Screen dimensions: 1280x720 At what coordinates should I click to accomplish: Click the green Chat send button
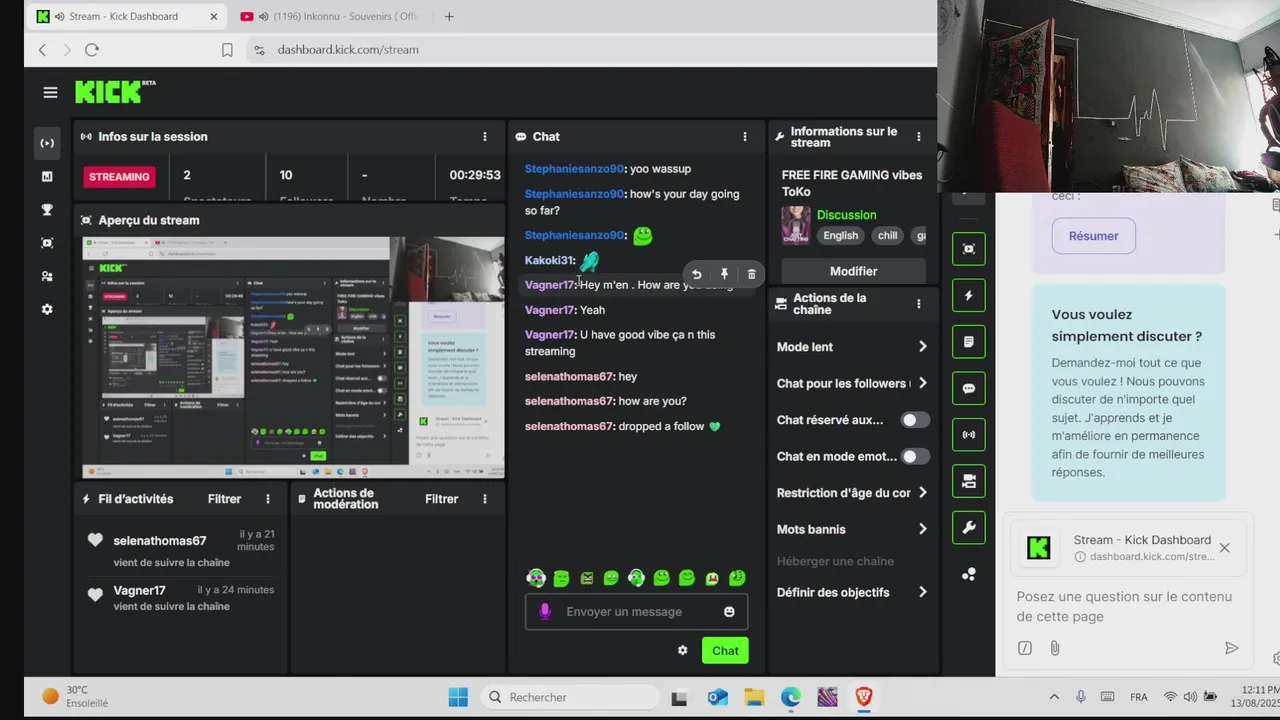tap(725, 650)
